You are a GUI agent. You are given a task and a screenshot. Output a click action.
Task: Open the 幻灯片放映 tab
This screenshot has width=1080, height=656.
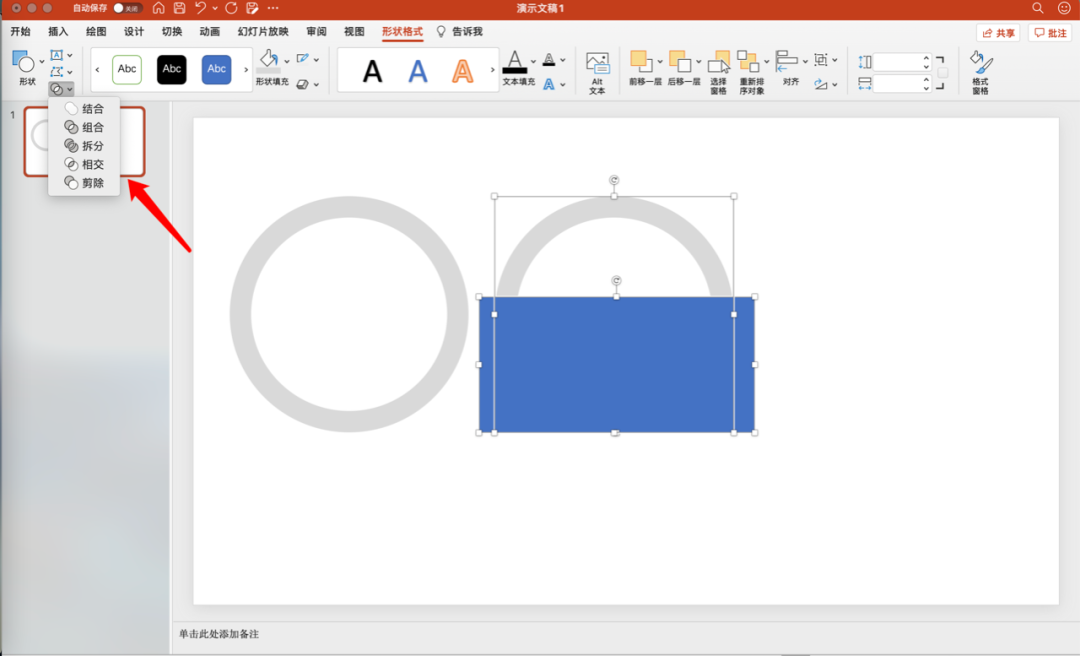(x=263, y=32)
